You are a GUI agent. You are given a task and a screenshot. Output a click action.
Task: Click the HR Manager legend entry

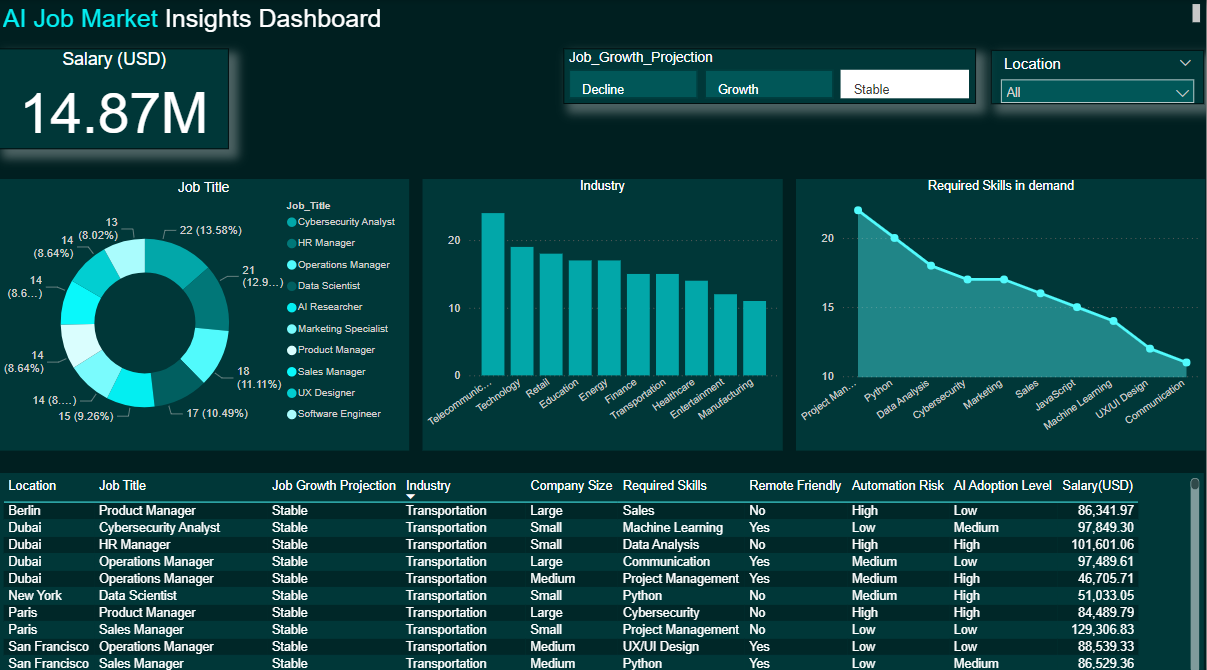pyautogui.click(x=321, y=243)
